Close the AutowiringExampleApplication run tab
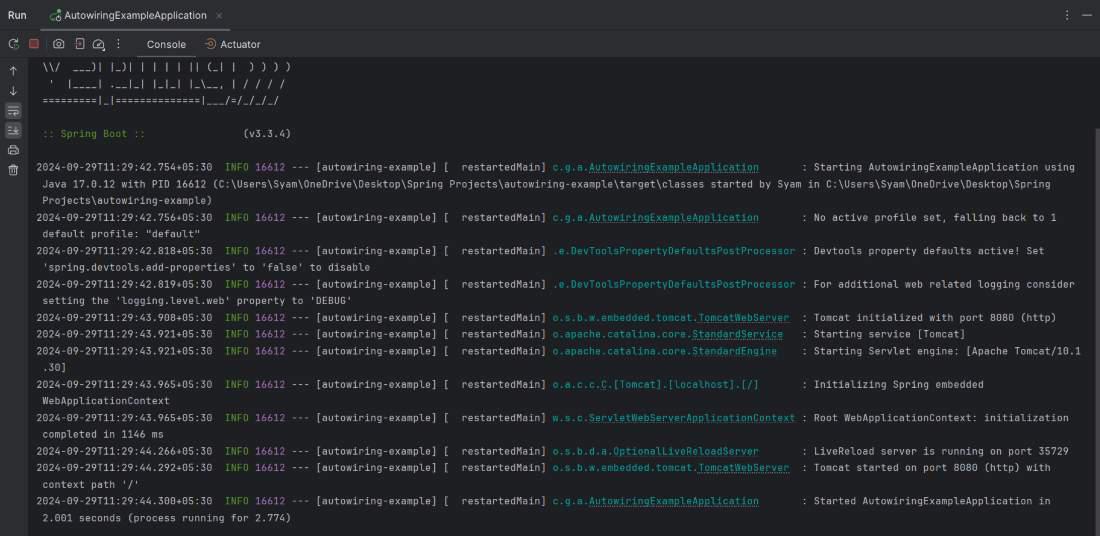This screenshot has height=536, width=1100. [219, 16]
